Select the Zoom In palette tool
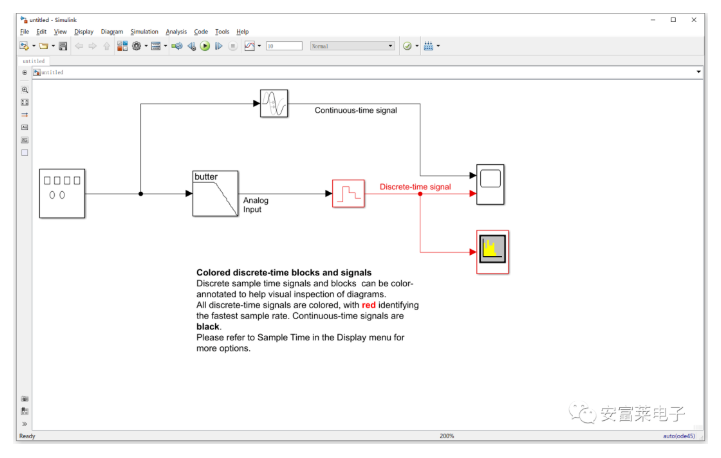Viewport: 721px width, 458px height. click(25, 90)
